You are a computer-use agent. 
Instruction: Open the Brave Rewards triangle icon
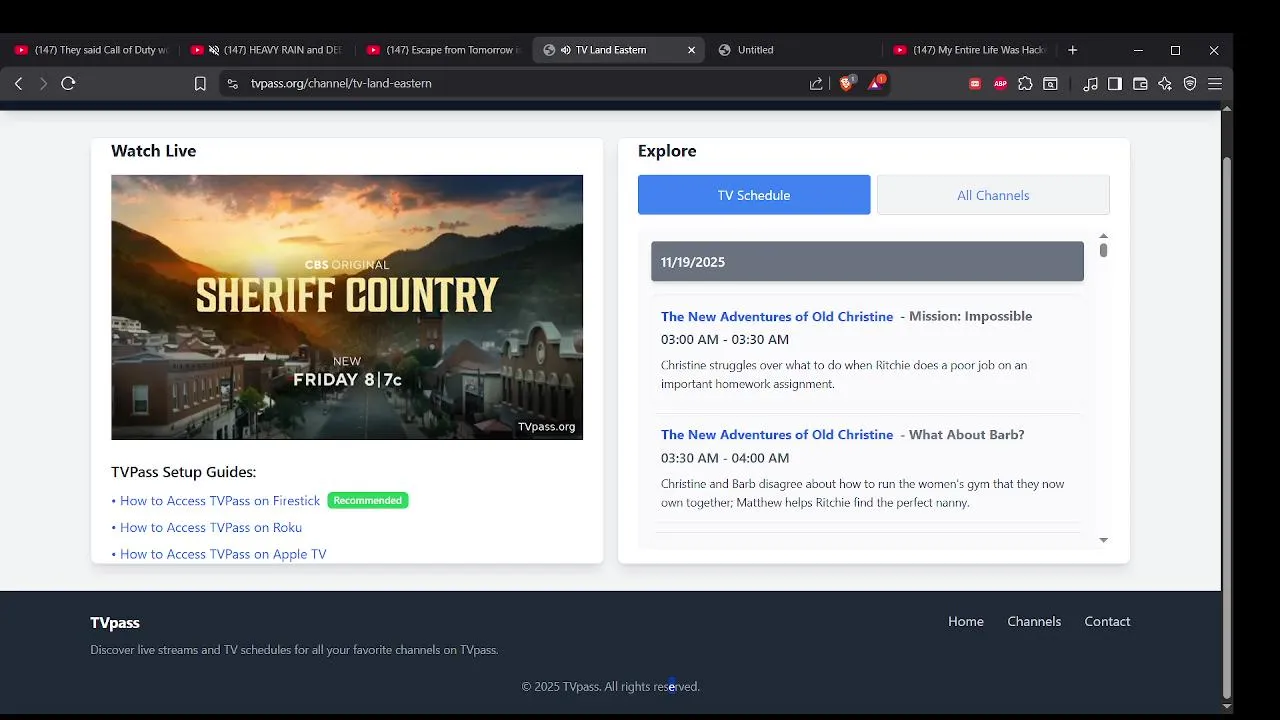[875, 84]
